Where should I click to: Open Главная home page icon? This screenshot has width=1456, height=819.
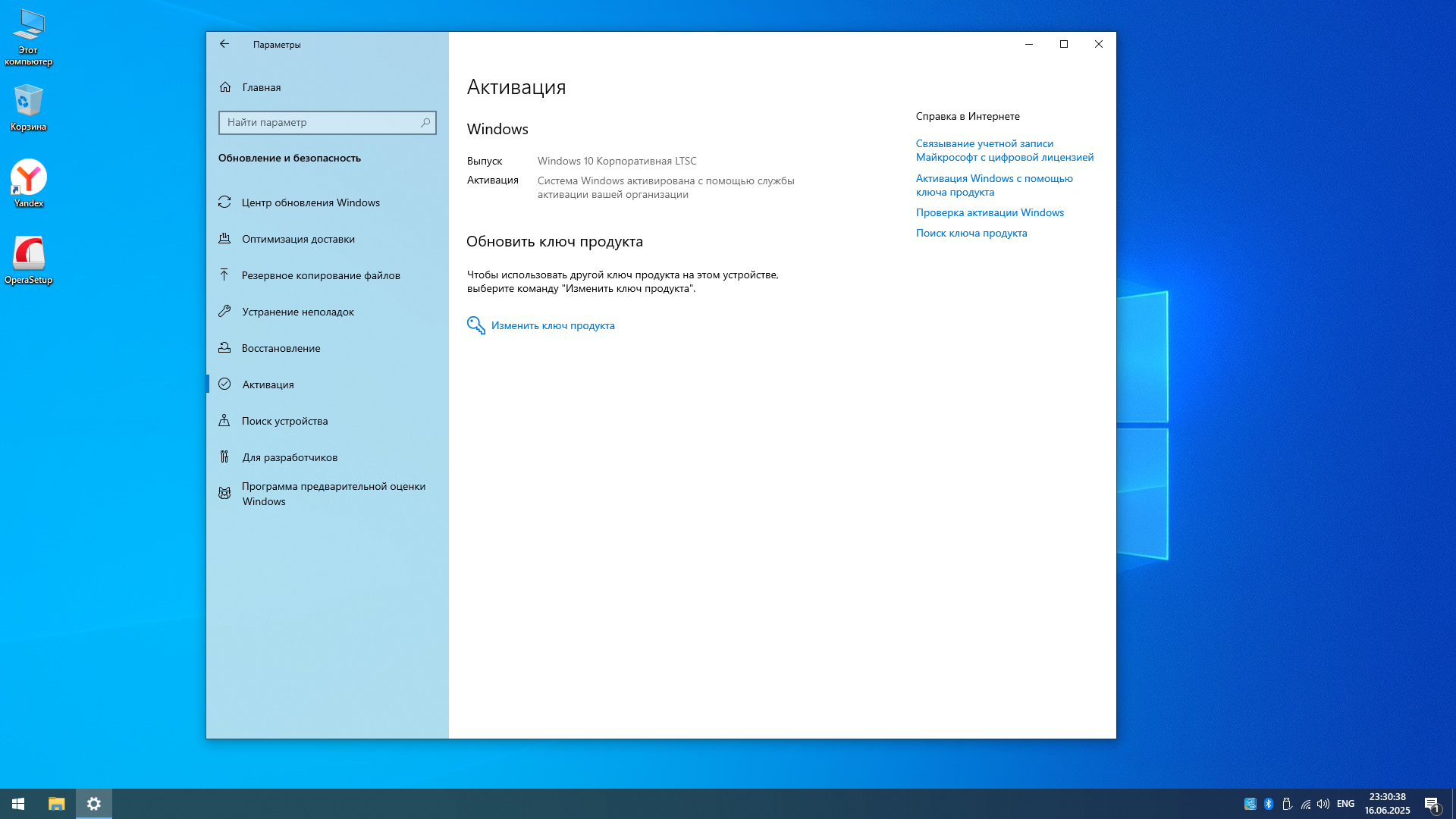click(225, 87)
